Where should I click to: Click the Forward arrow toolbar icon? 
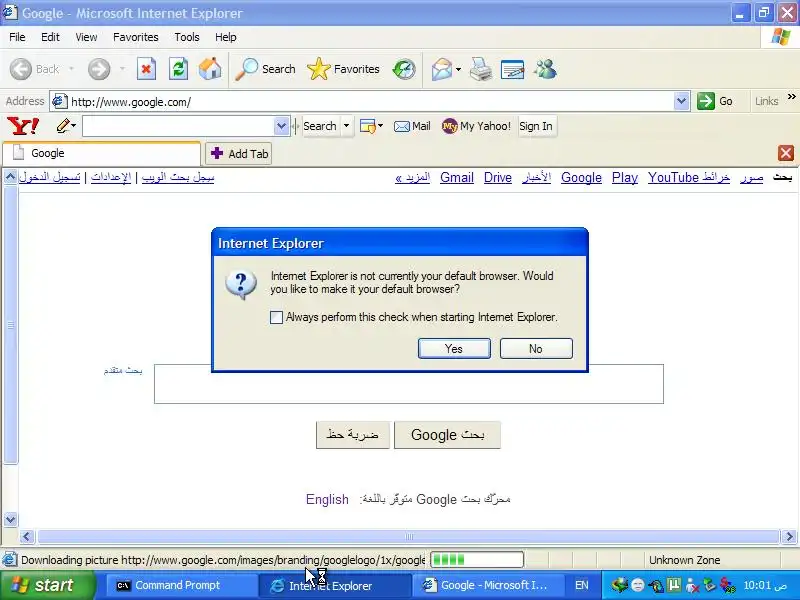pos(99,69)
